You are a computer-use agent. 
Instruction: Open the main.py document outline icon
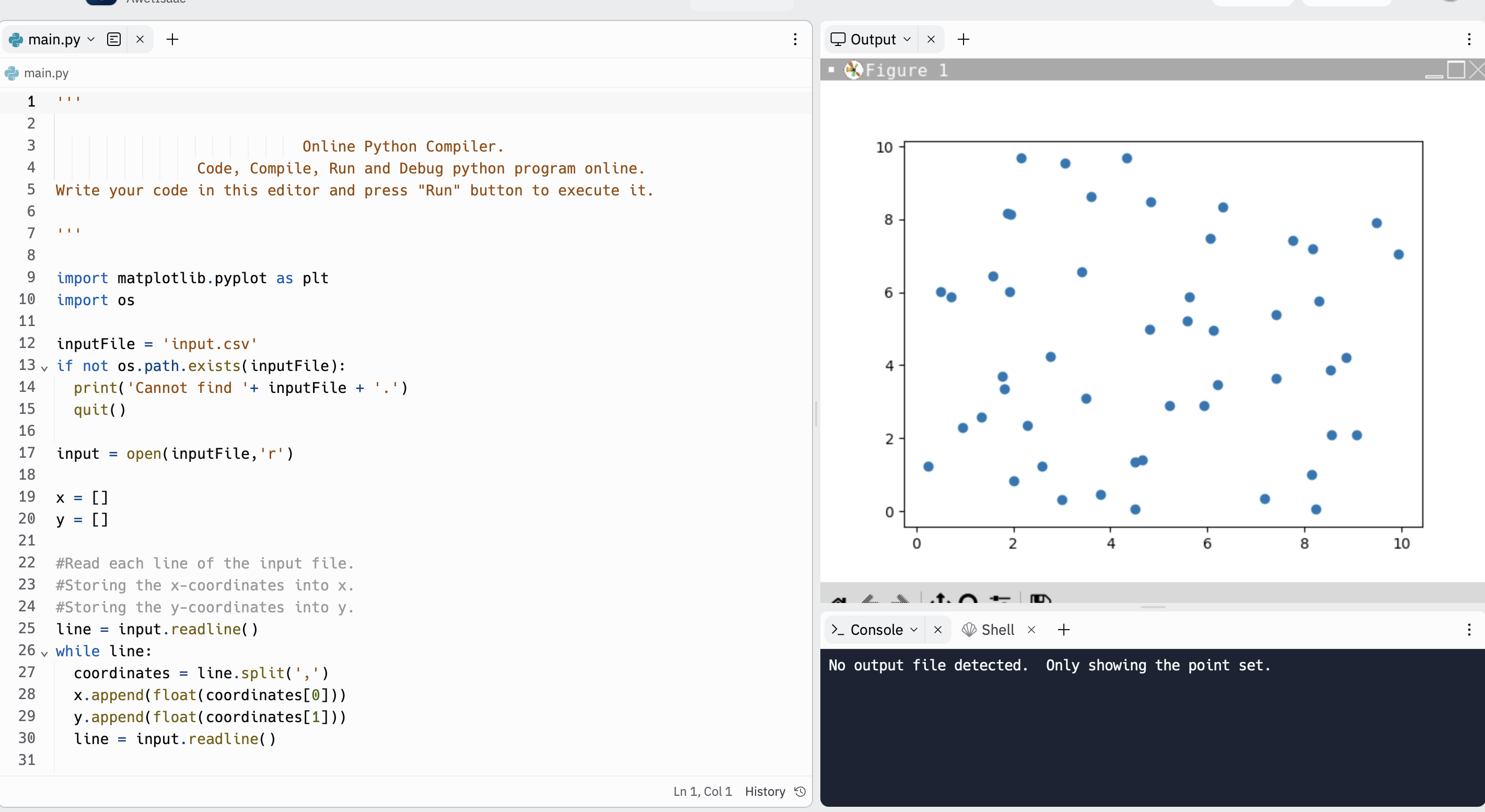[113, 39]
